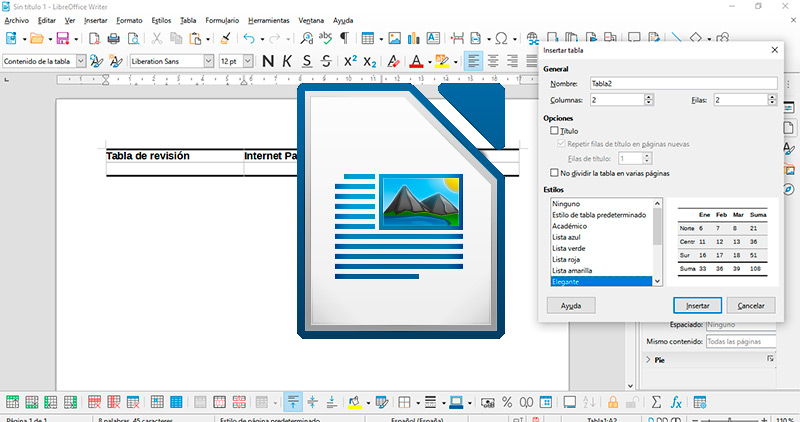Viewport: 800px width, 422px height.
Task: Open the Mismo contenido dropdown
Action: [x=741, y=341]
